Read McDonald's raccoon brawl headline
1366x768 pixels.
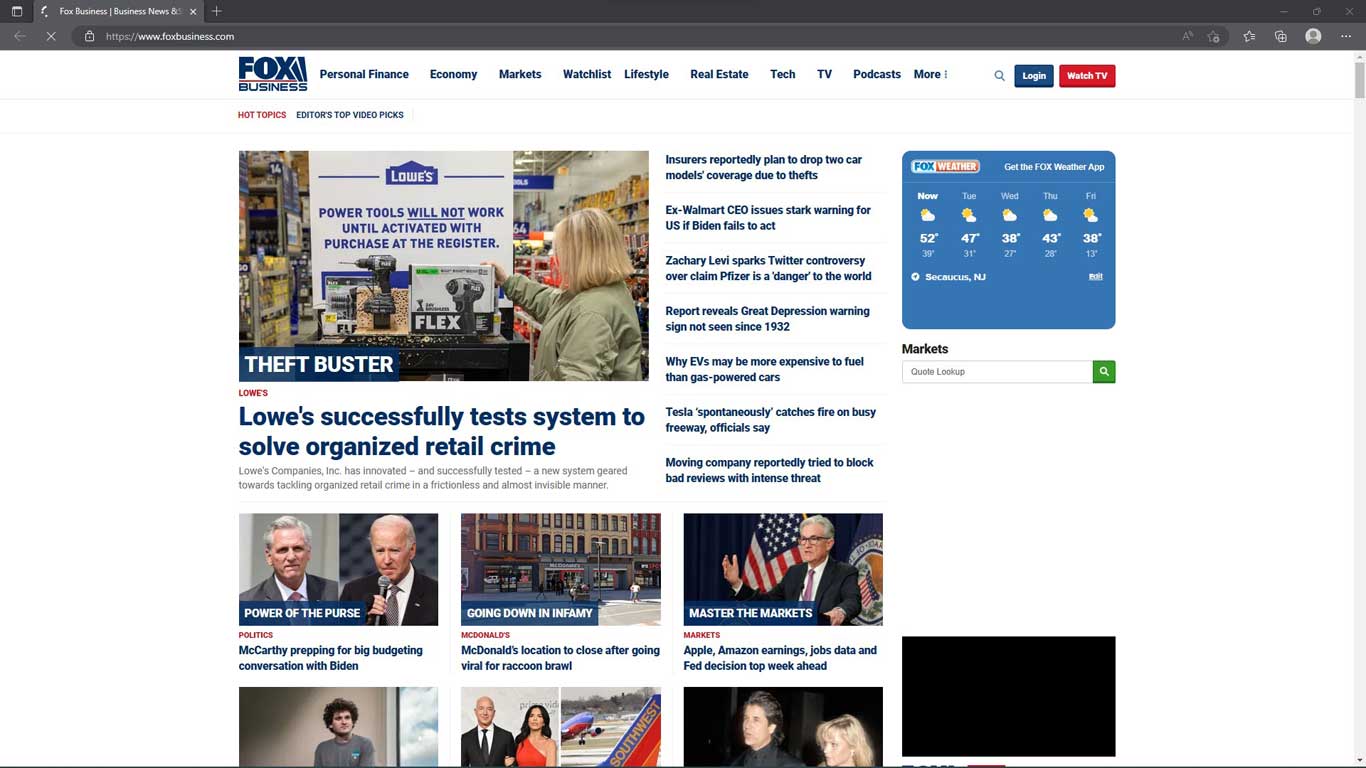click(x=560, y=658)
